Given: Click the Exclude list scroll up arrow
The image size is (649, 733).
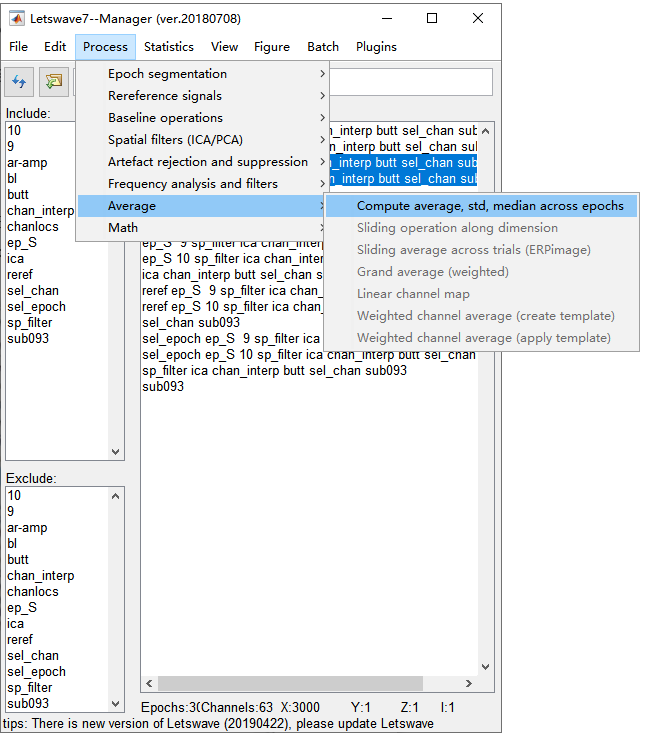Looking at the screenshot, I should coord(115,496).
